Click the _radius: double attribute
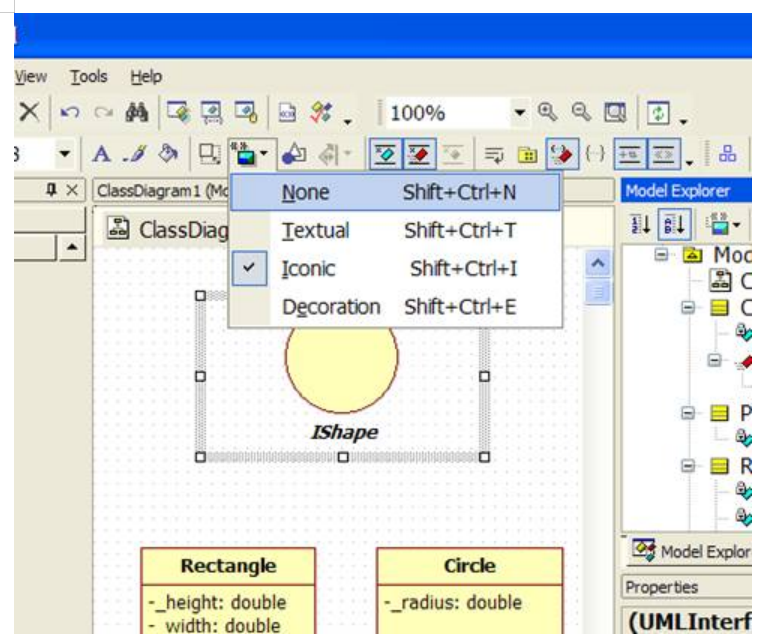 453,603
